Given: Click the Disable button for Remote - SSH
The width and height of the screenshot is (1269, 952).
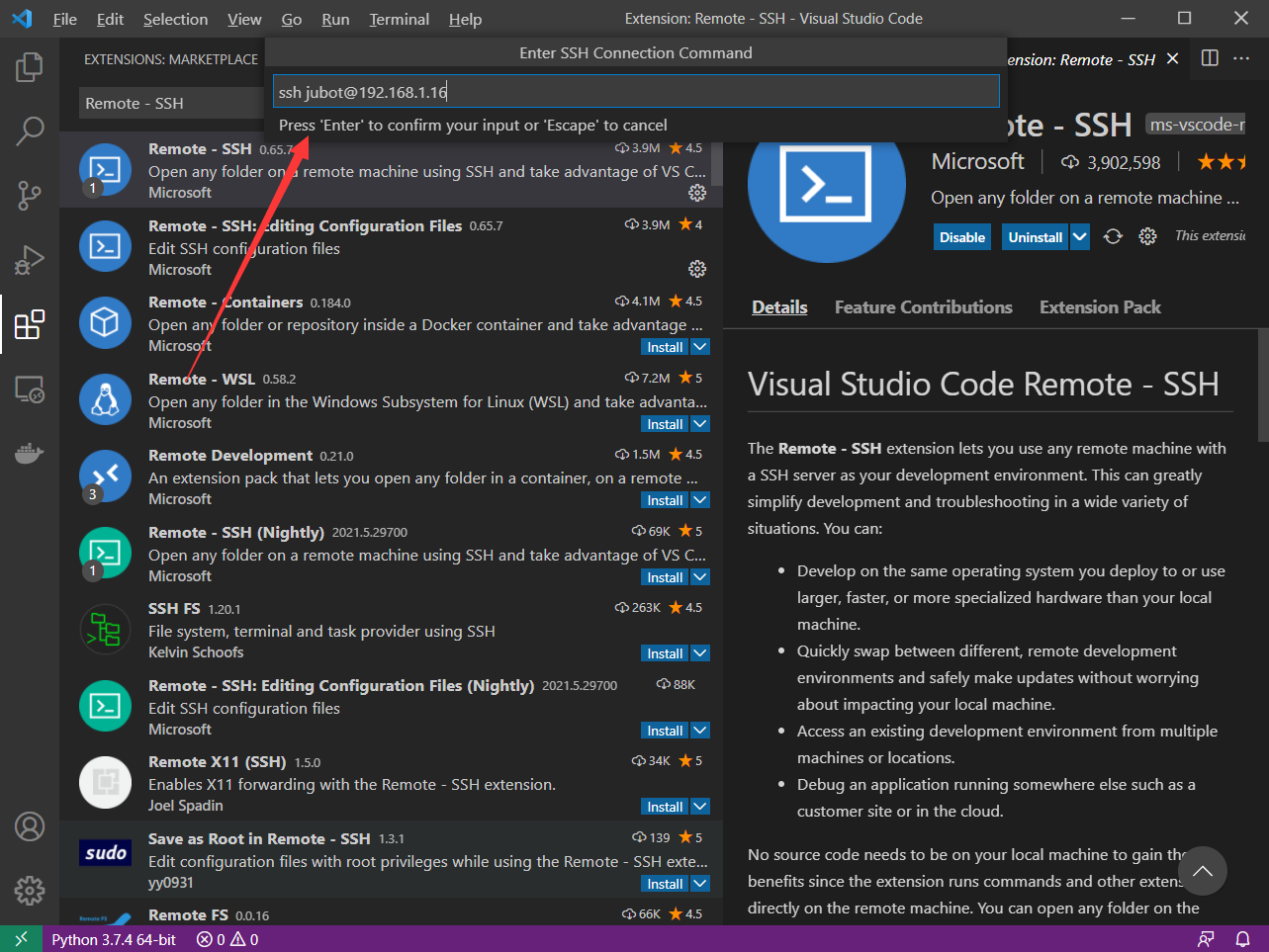Looking at the screenshot, I should (960, 236).
